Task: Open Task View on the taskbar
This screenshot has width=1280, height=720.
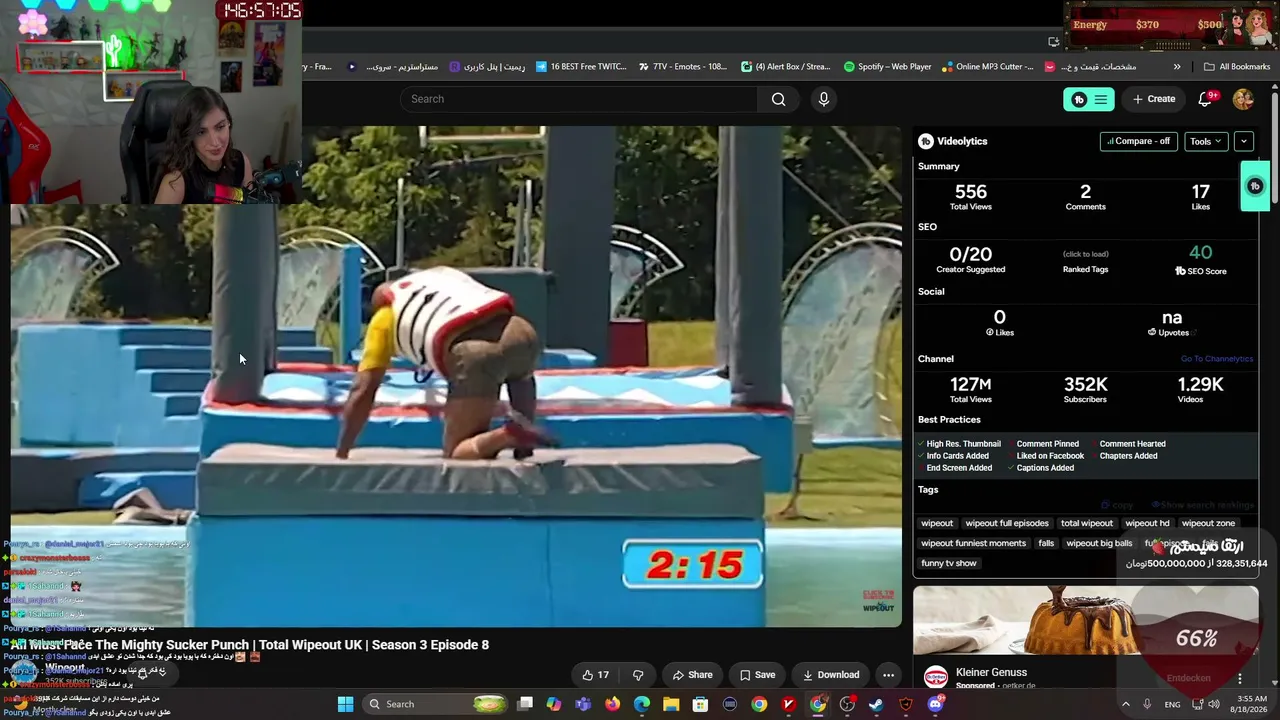Action: pos(525,704)
